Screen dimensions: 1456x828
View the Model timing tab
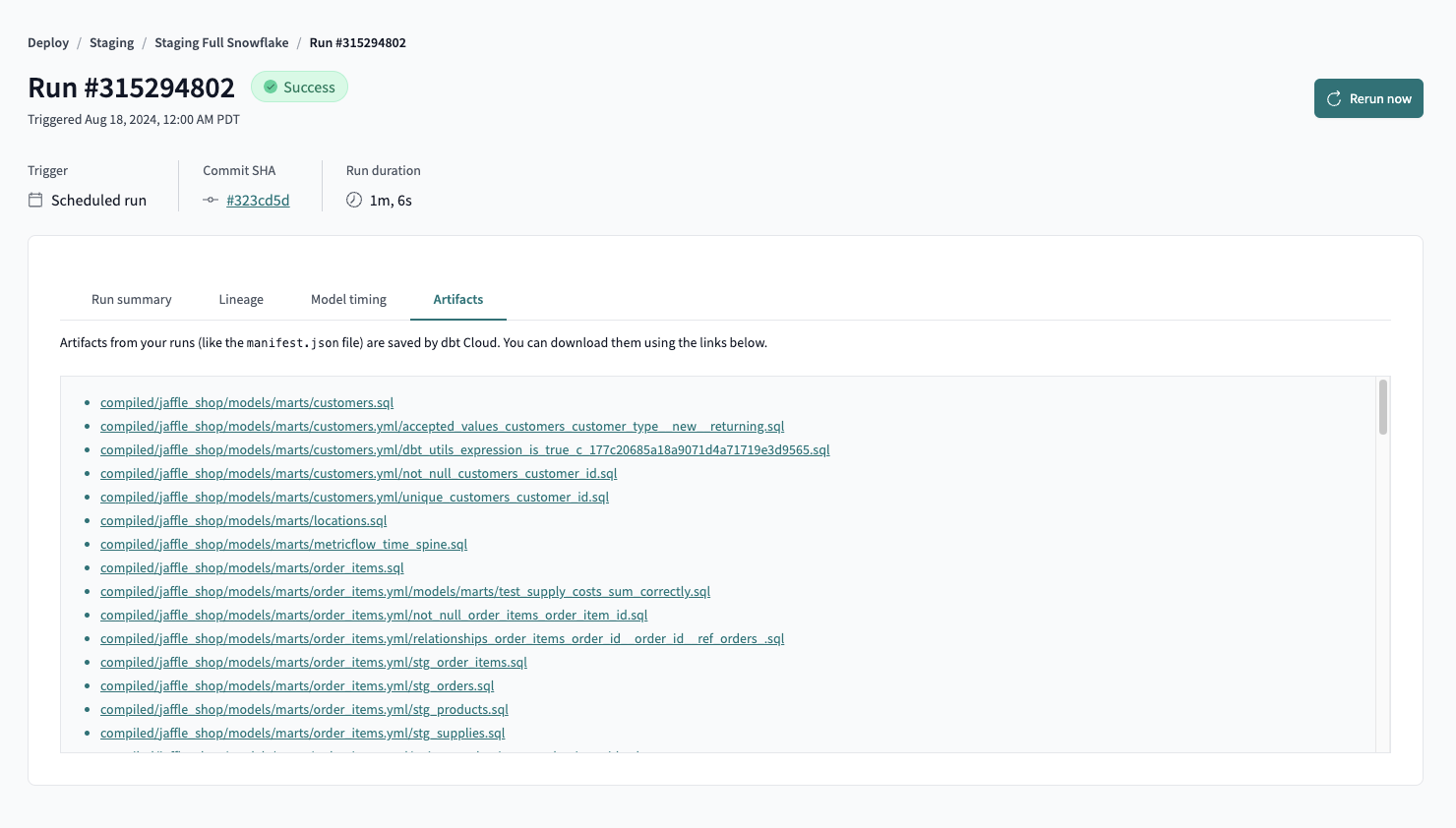[347, 299]
